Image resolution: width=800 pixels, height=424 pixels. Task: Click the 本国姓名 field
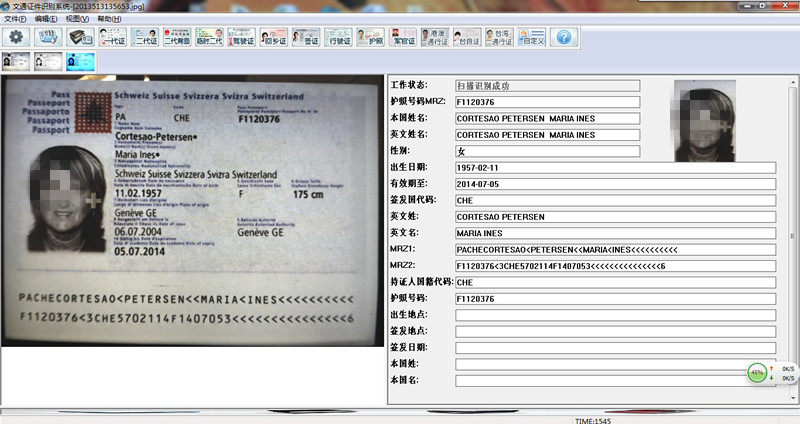[x=547, y=118]
